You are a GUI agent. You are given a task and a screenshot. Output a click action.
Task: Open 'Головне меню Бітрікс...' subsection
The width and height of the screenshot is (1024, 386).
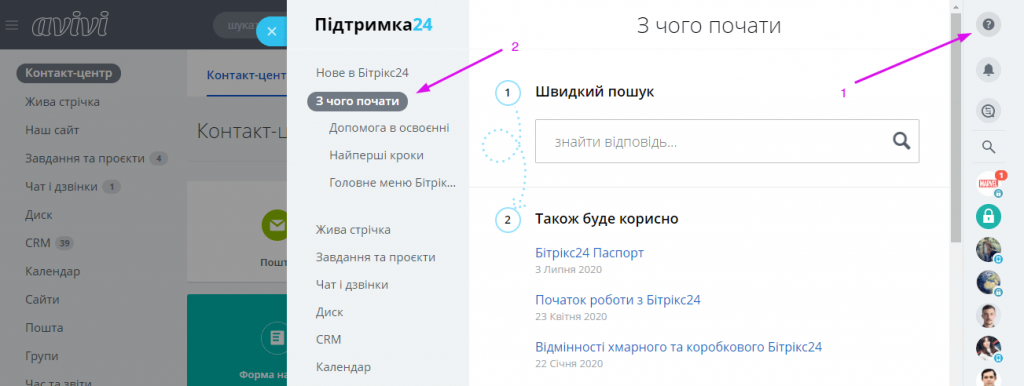(x=392, y=183)
